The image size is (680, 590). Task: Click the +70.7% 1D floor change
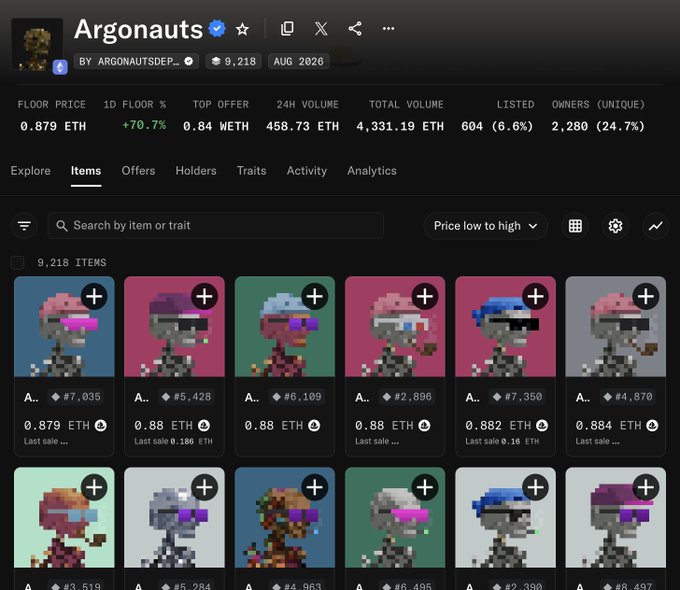pos(144,125)
